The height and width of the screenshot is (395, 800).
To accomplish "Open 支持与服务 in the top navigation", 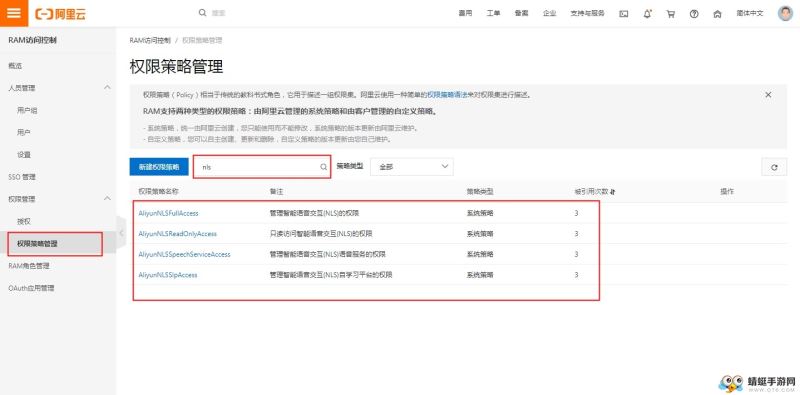I will 587,13.
